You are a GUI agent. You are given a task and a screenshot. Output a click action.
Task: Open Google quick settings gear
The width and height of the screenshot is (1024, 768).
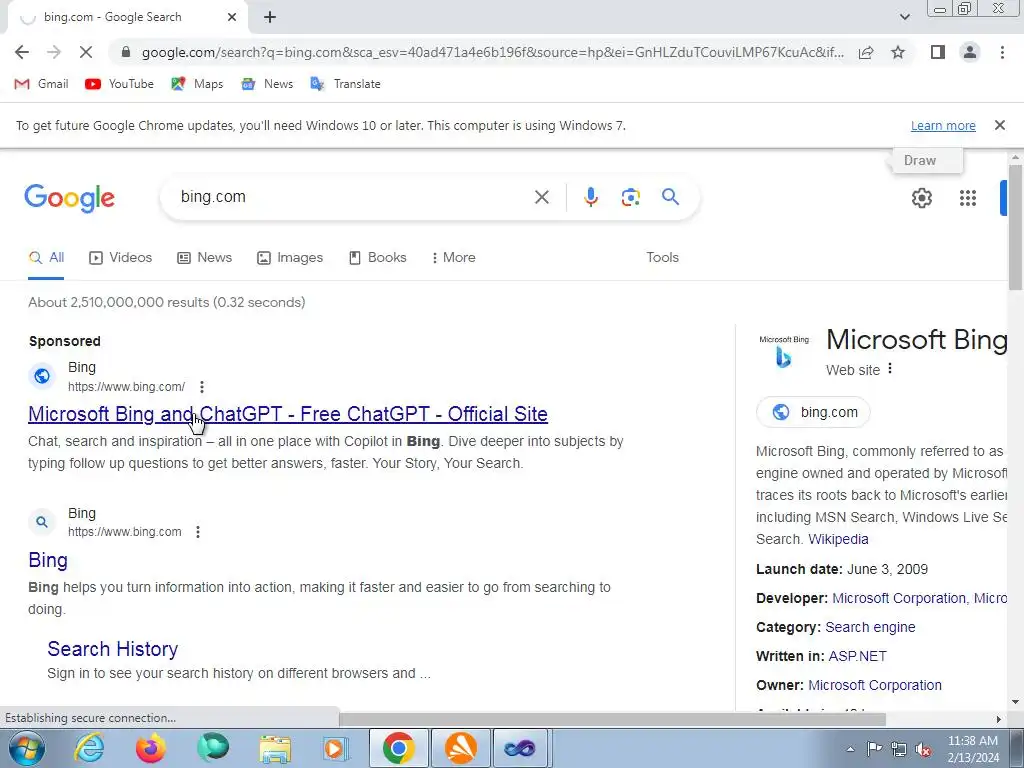921,198
